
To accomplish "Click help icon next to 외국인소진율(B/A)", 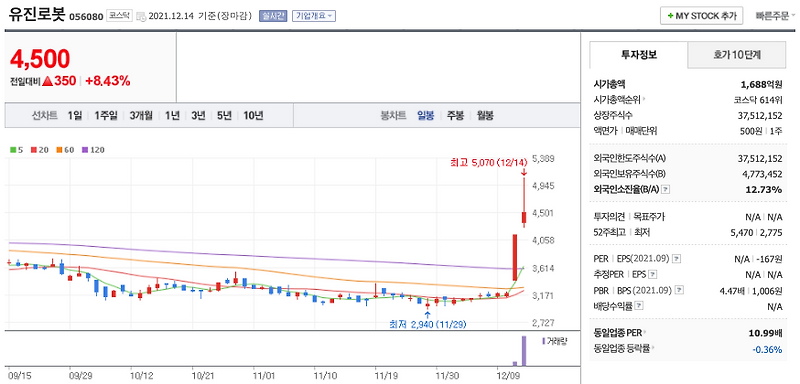I will (x=665, y=190).
